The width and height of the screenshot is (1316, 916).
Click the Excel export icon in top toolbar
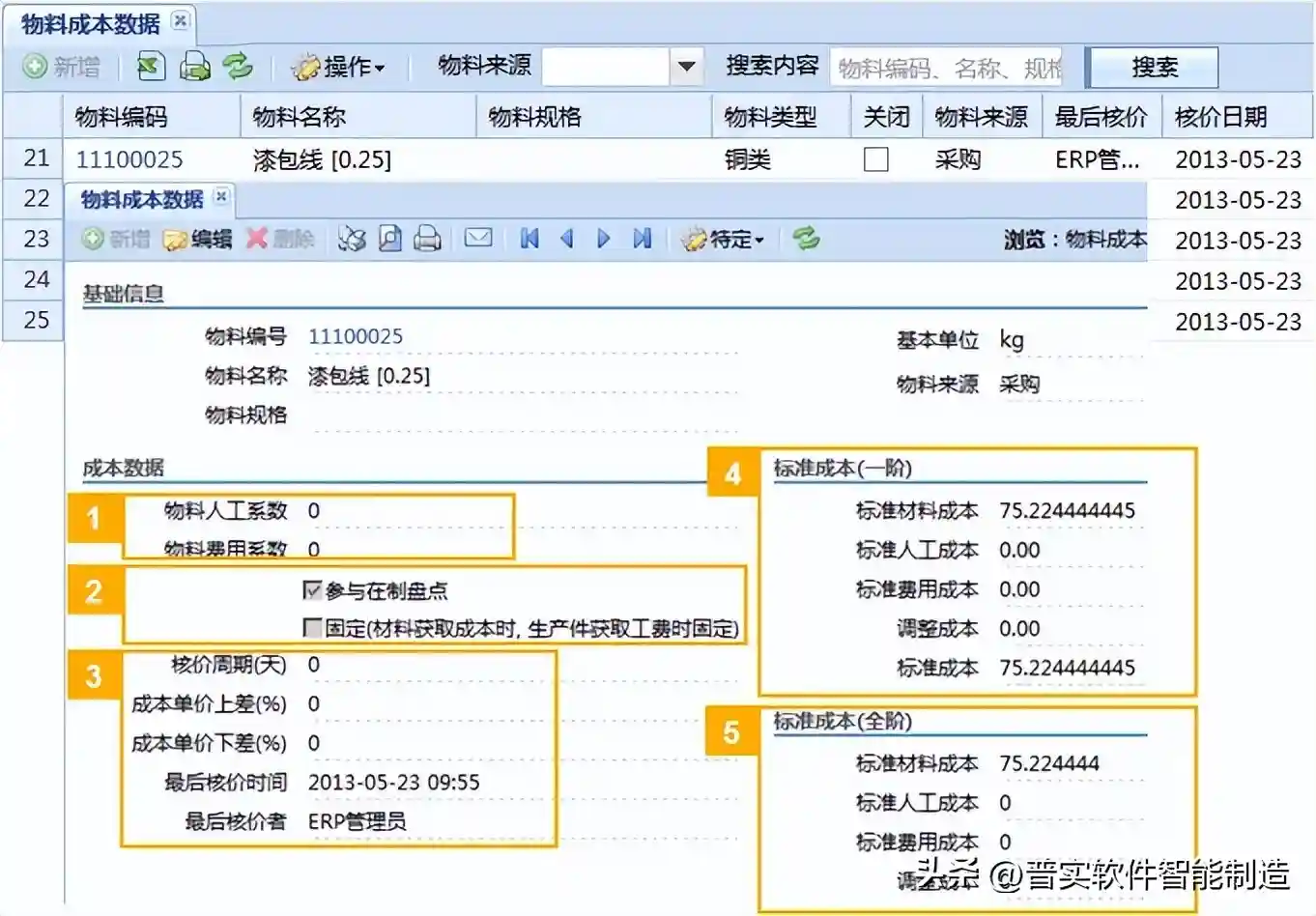tap(151, 67)
